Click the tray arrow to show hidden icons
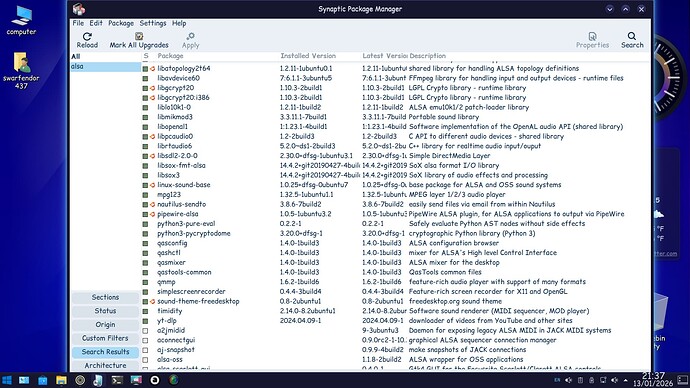 point(625,381)
